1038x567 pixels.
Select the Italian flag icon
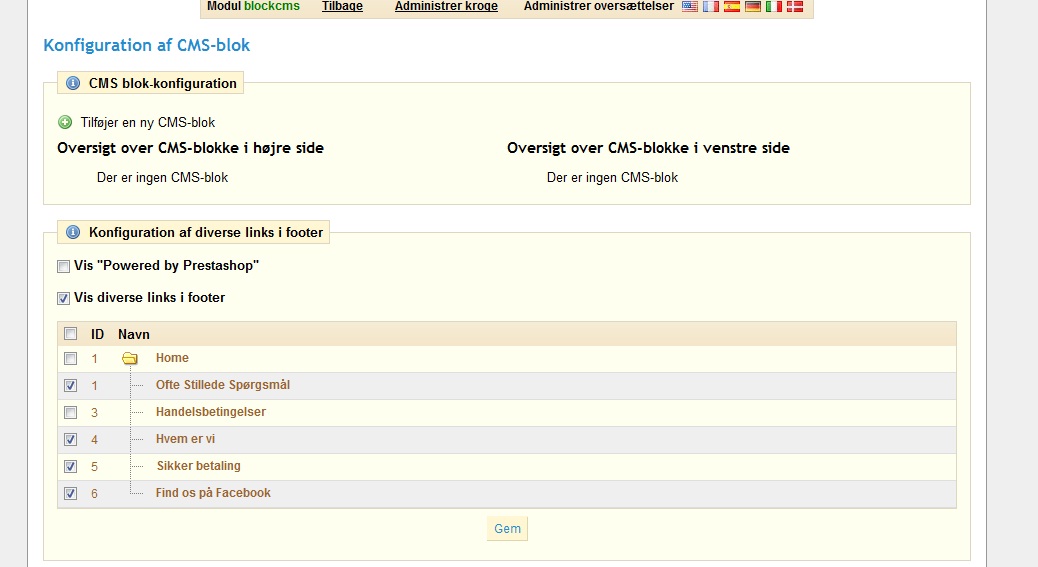(x=774, y=7)
